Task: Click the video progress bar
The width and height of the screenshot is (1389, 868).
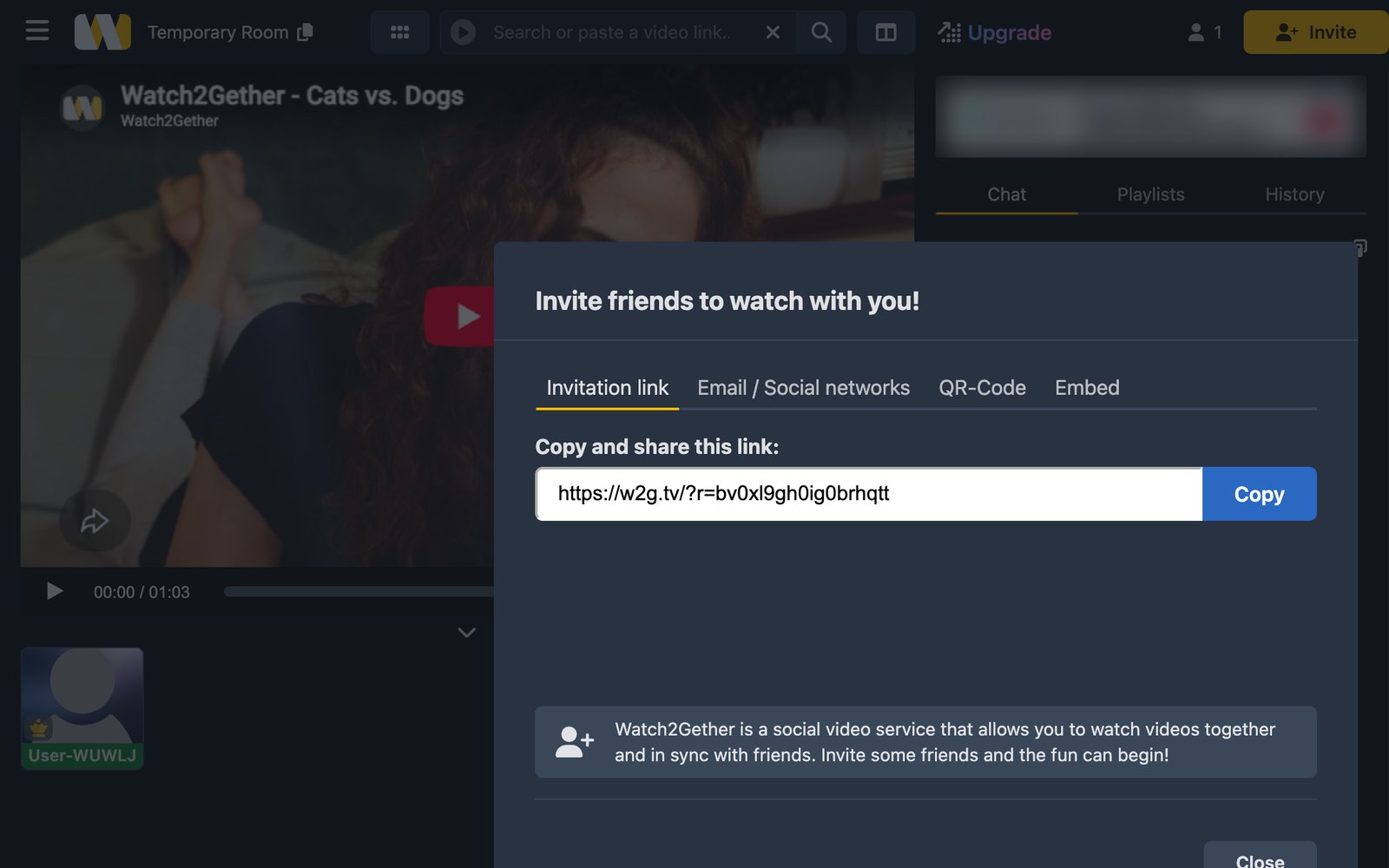Action: point(359,591)
